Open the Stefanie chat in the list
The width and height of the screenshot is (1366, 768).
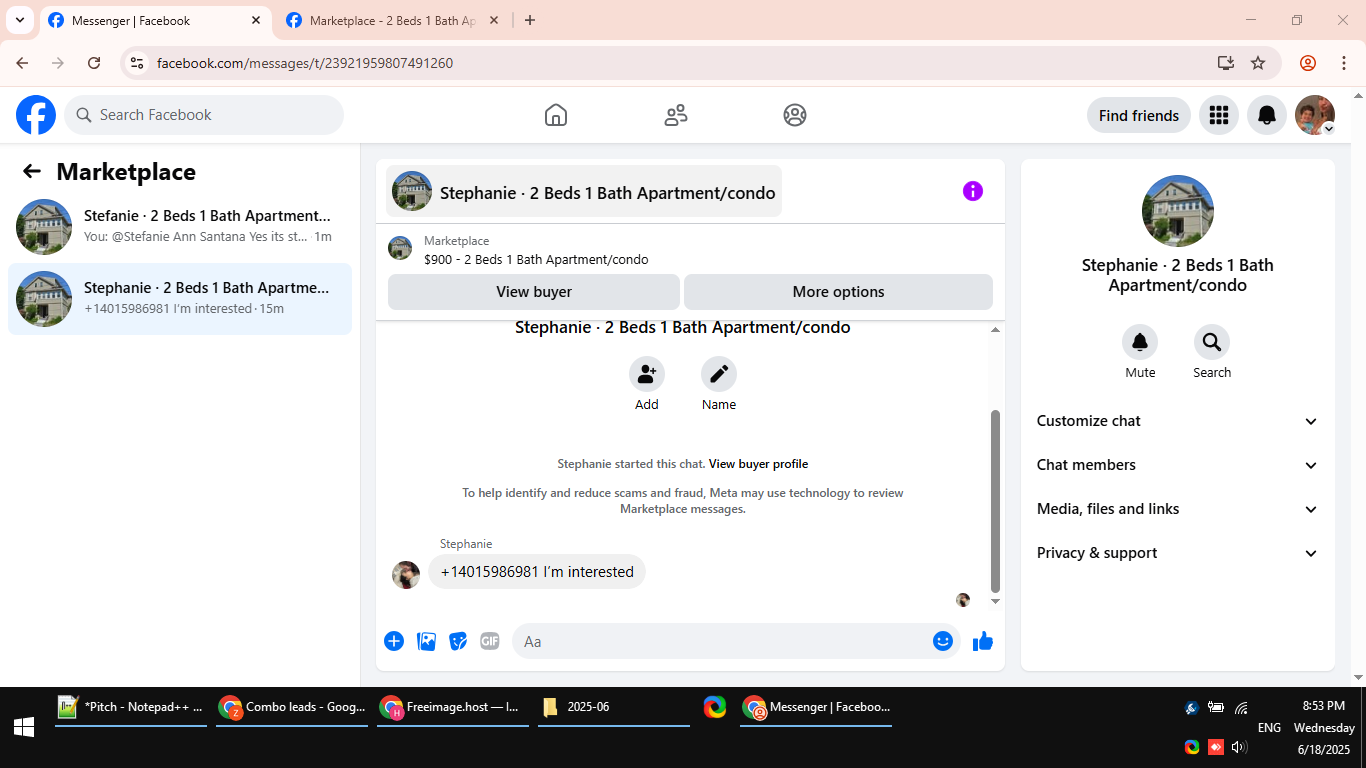click(180, 227)
